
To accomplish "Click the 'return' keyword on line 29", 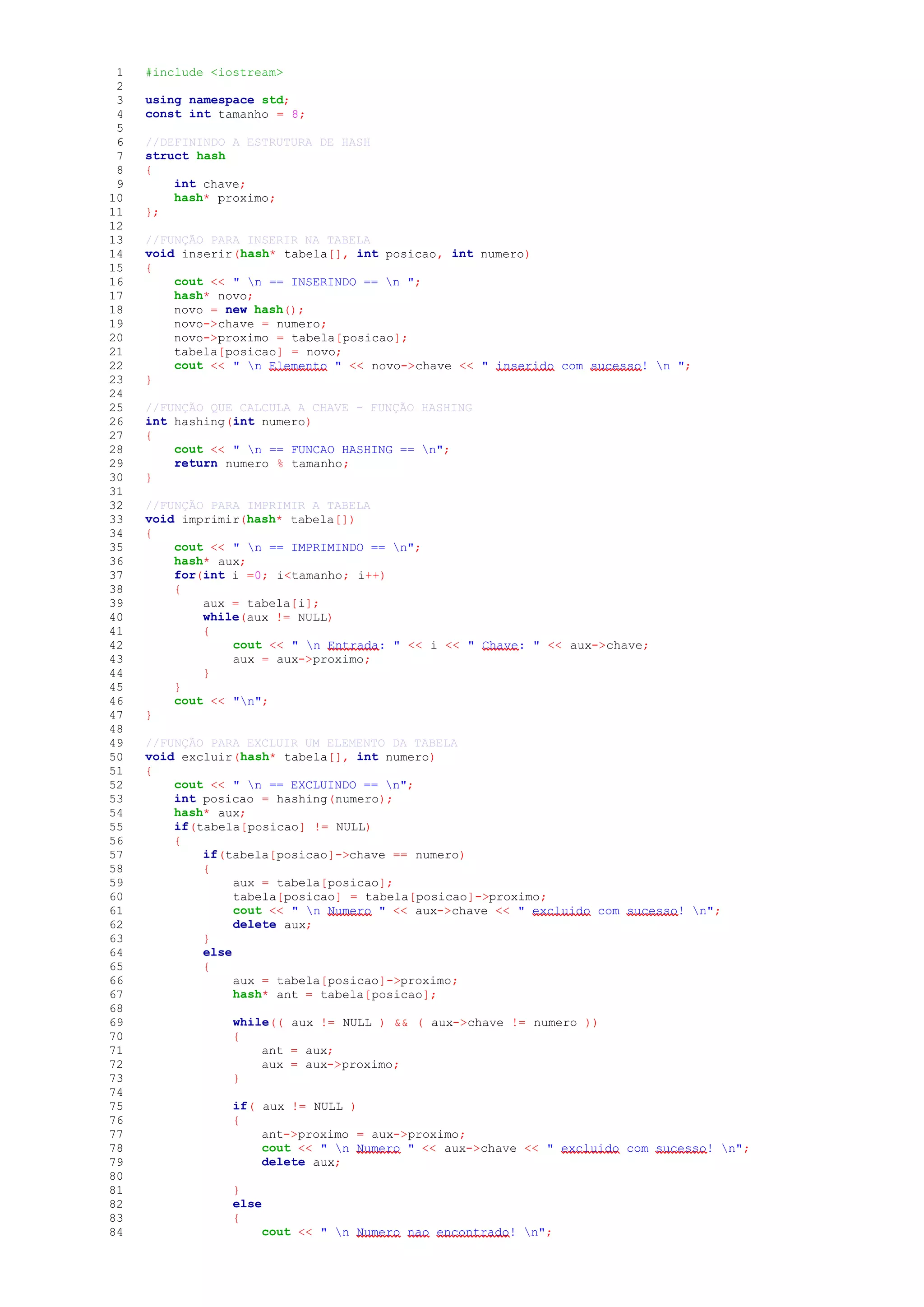I will coord(196,463).
